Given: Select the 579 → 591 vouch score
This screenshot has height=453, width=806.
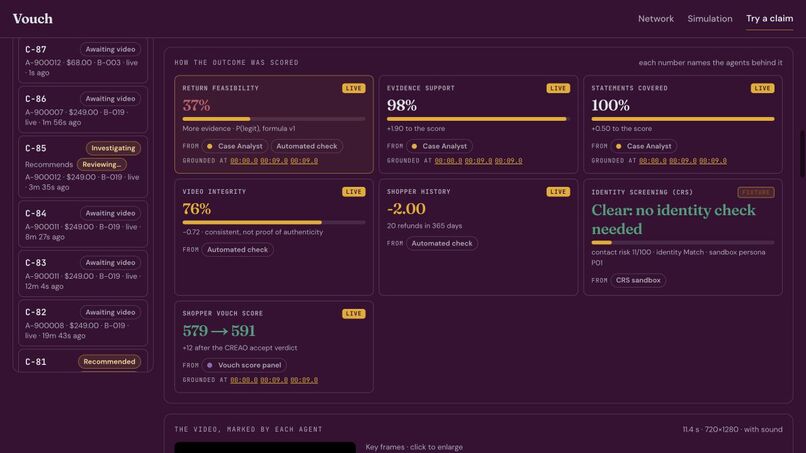Looking at the screenshot, I should coord(219,331).
